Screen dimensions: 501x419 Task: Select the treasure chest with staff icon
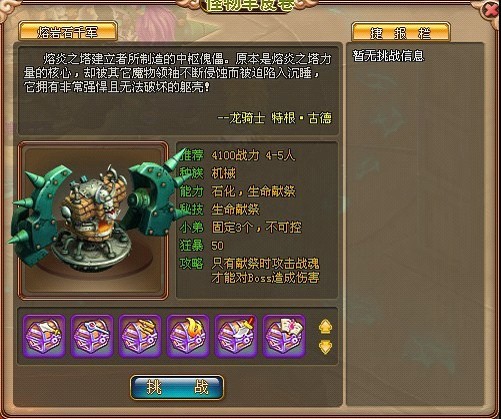click(92, 336)
